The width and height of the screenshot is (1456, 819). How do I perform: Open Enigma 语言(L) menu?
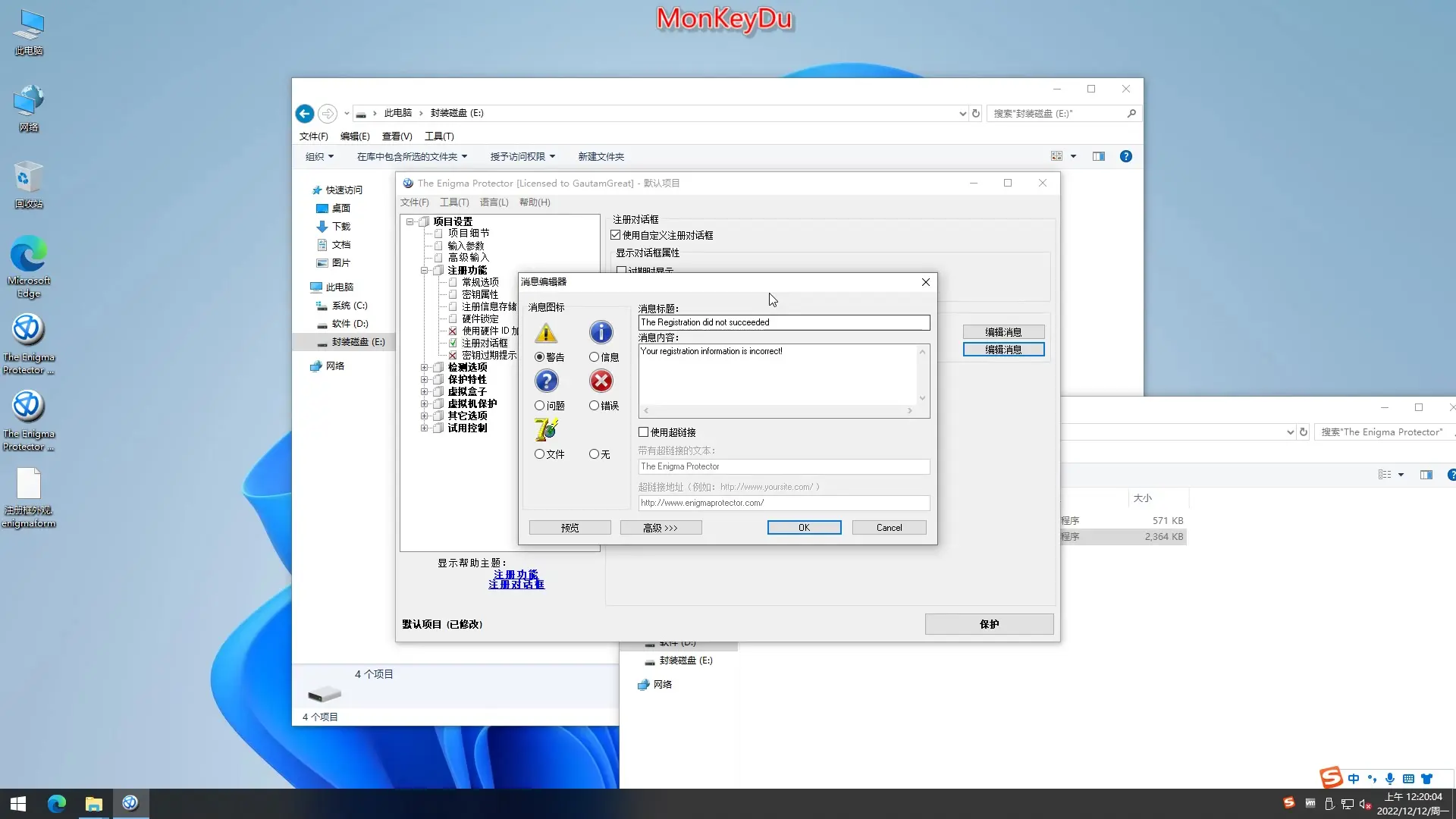(x=494, y=202)
